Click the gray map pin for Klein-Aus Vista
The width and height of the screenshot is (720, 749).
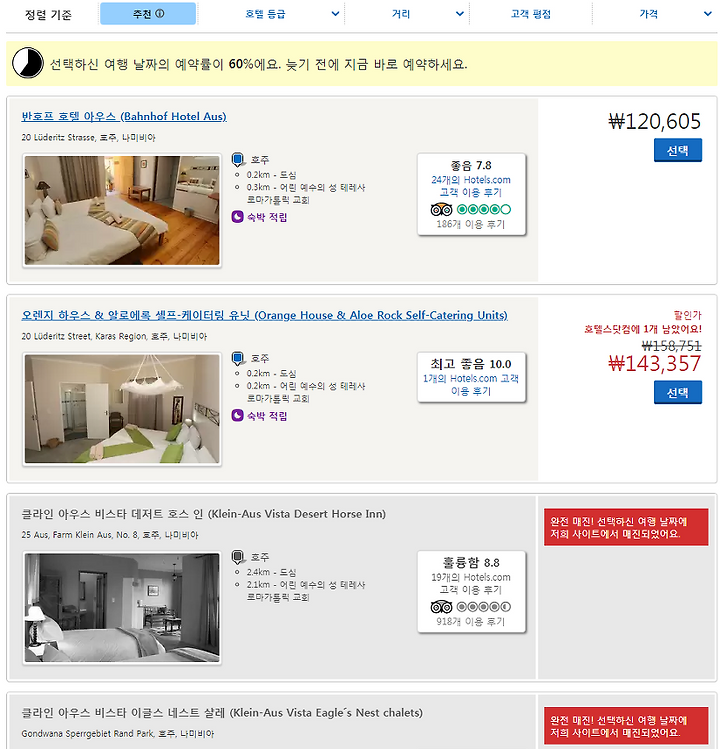[x=237, y=557]
